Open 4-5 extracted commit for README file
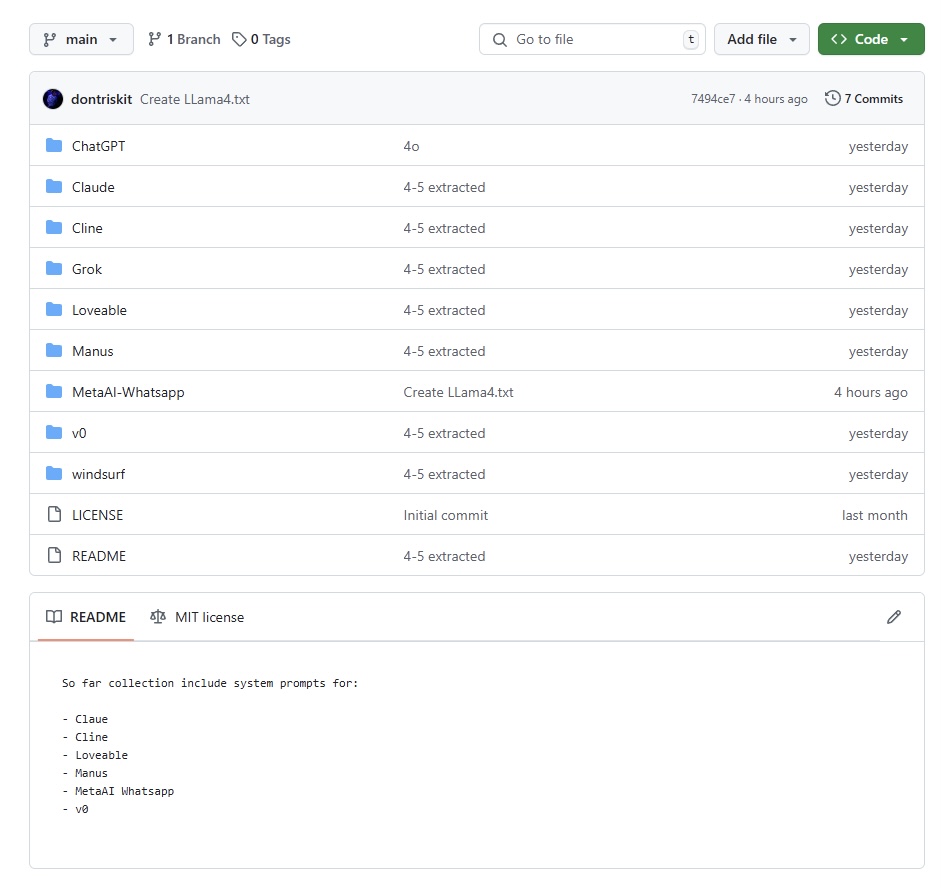 pyautogui.click(x=445, y=556)
